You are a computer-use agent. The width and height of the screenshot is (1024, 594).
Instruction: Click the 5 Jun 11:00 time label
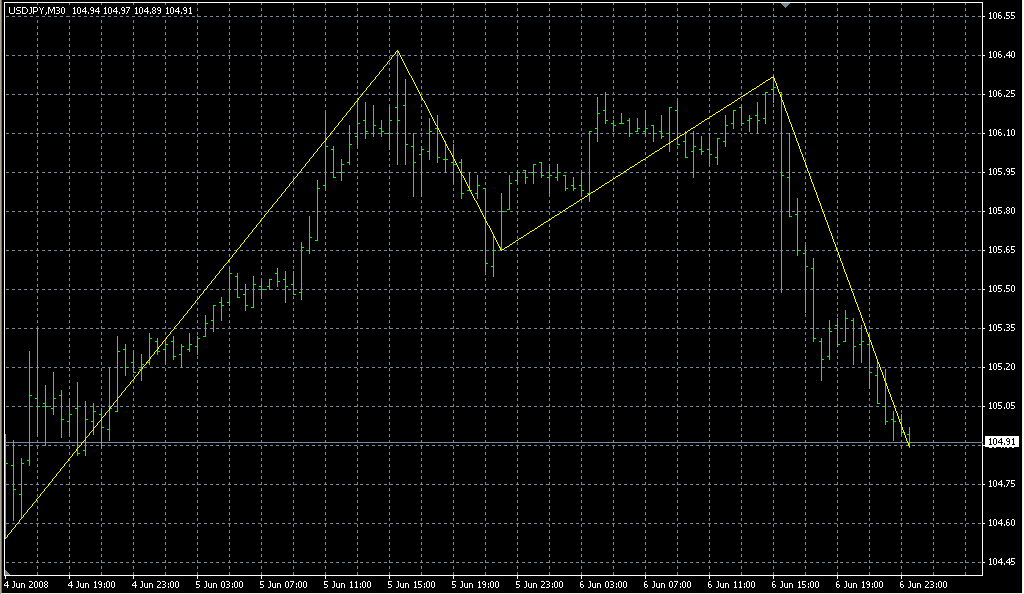coord(348,585)
